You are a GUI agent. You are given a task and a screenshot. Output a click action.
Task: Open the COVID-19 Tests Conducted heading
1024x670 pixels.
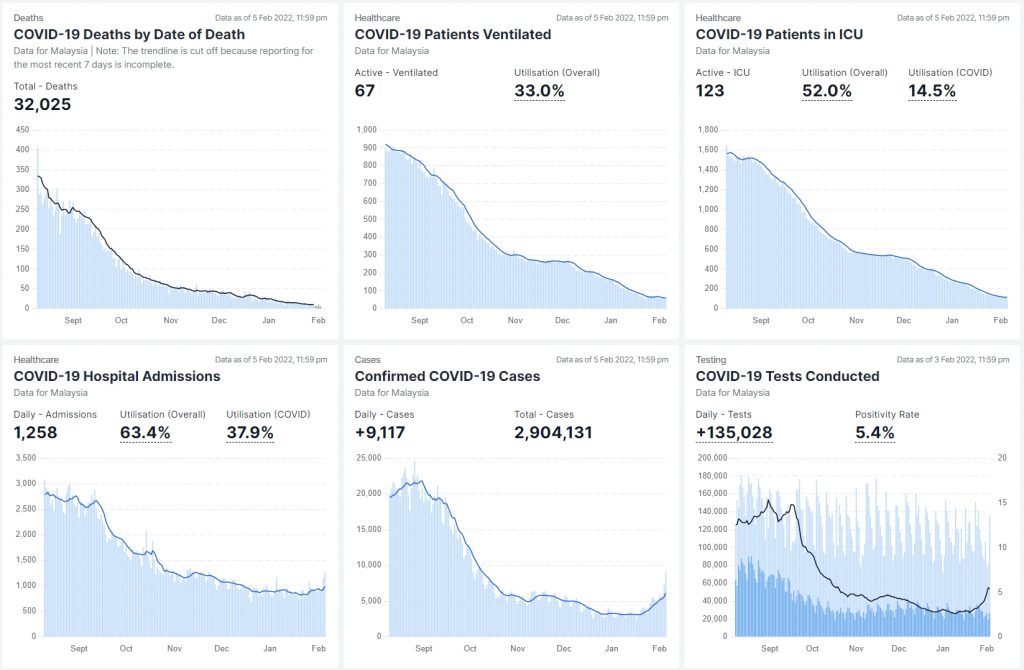(787, 376)
